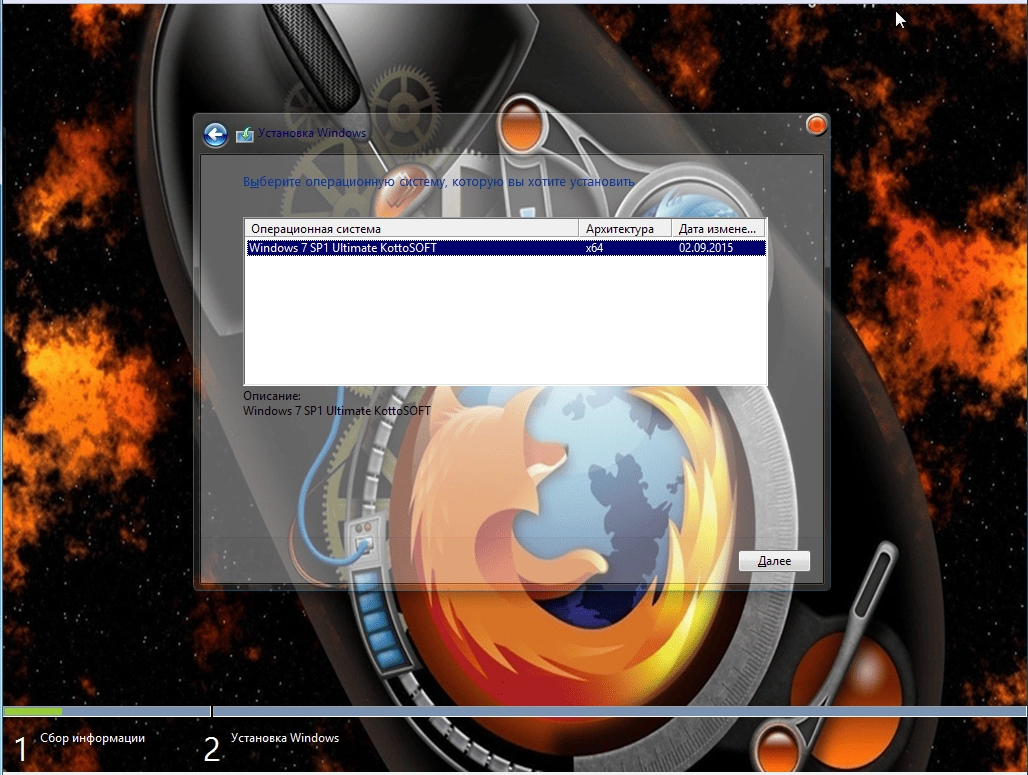Close the setup dialog with orange round button
Image resolution: width=1028 pixels, height=775 pixels.
pos(816,124)
